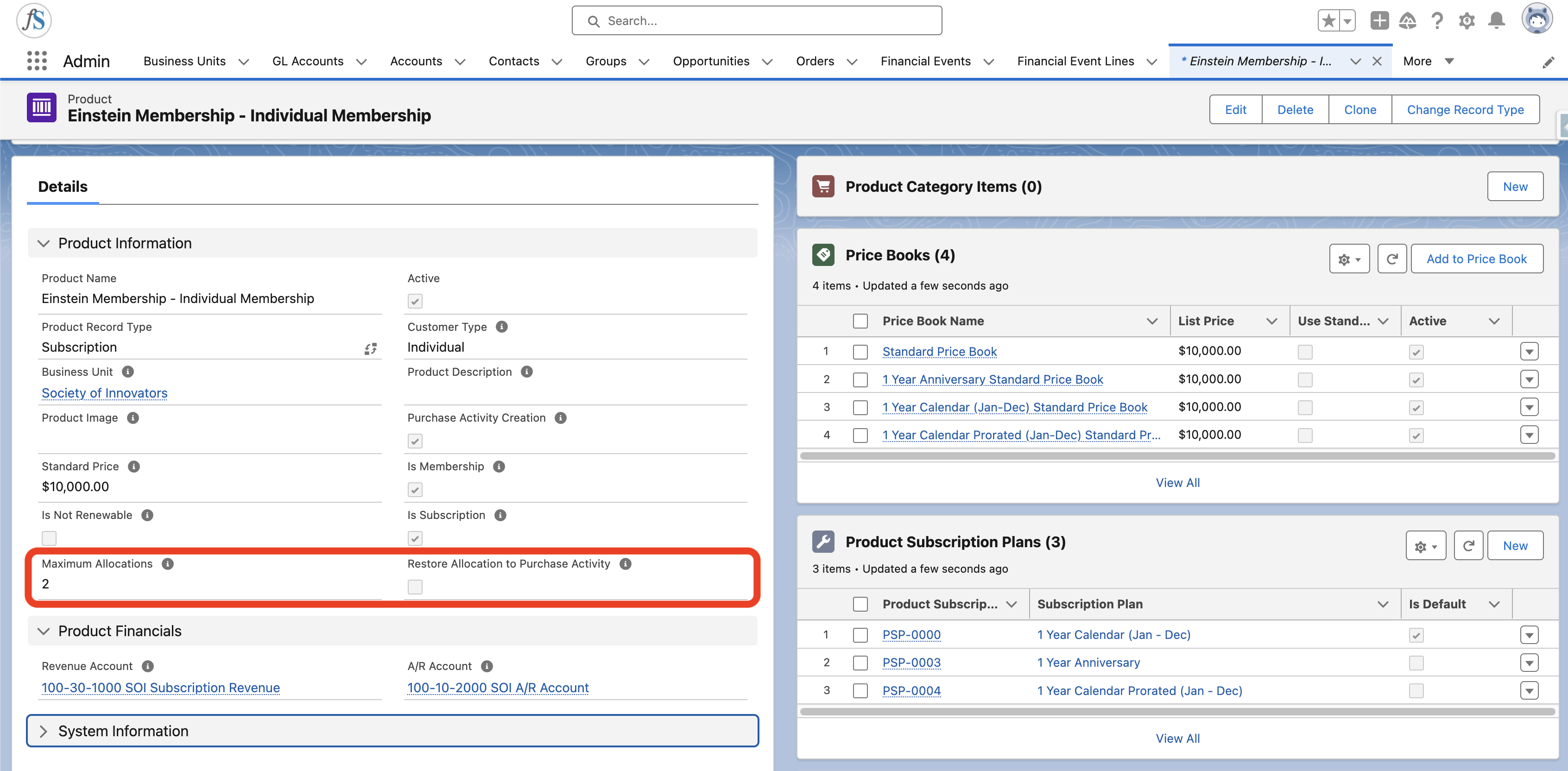The height and width of the screenshot is (771, 1568).
Task: Select all Price Books header checkbox
Action: pos(860,321)
